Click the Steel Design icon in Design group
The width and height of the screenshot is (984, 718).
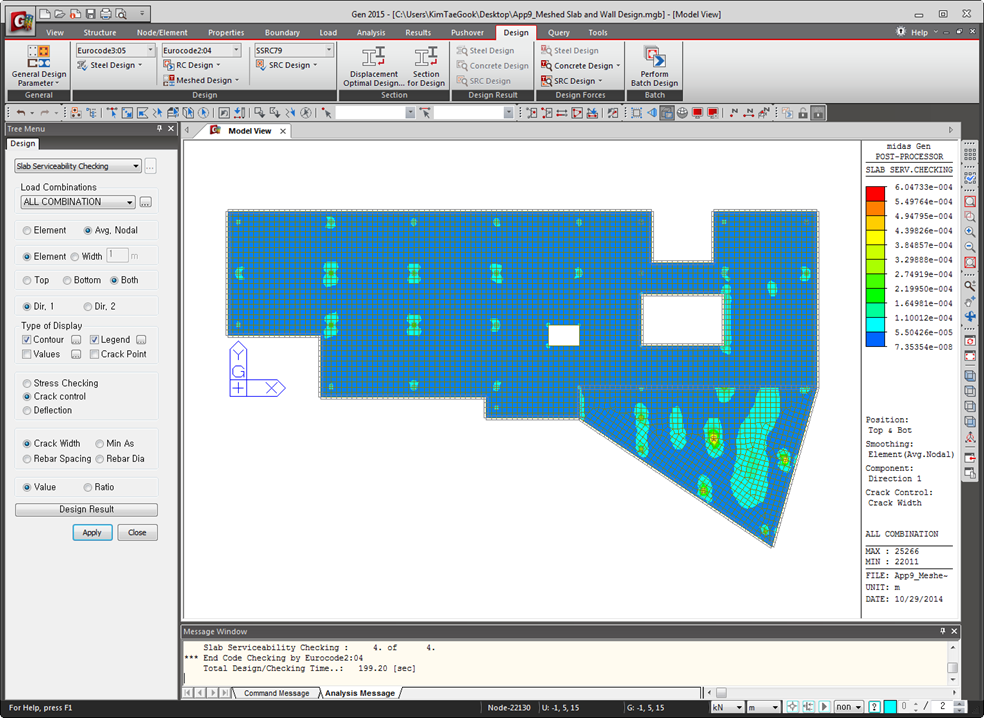[x=82, y=65]
